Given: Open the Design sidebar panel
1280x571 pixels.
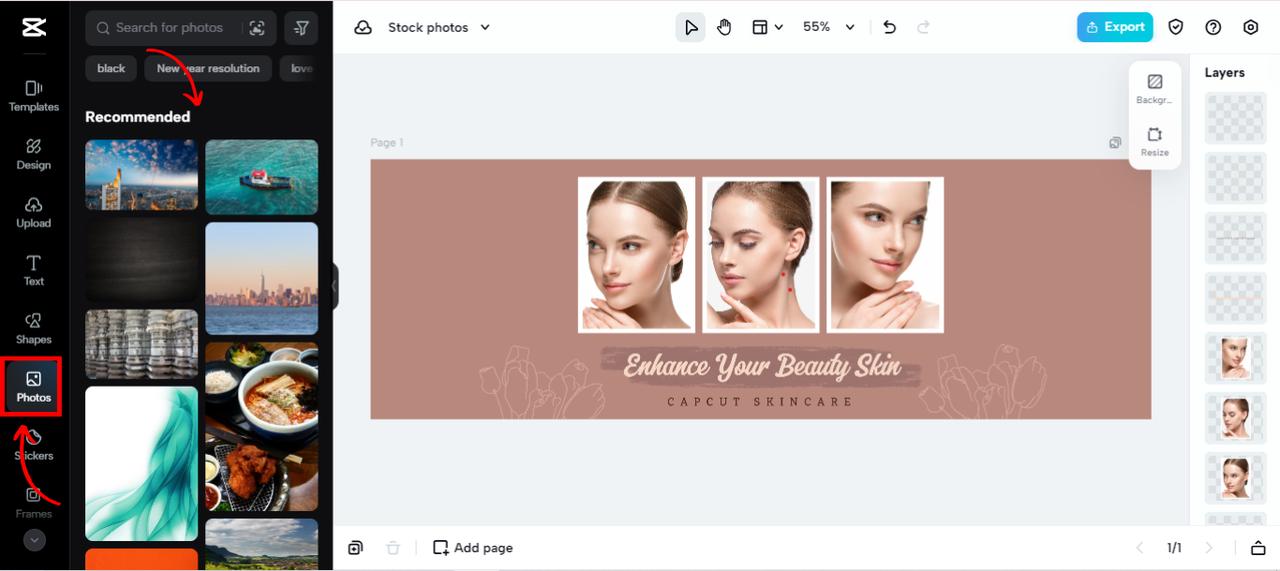Looking at the screenshot, I should click(34, 154).
